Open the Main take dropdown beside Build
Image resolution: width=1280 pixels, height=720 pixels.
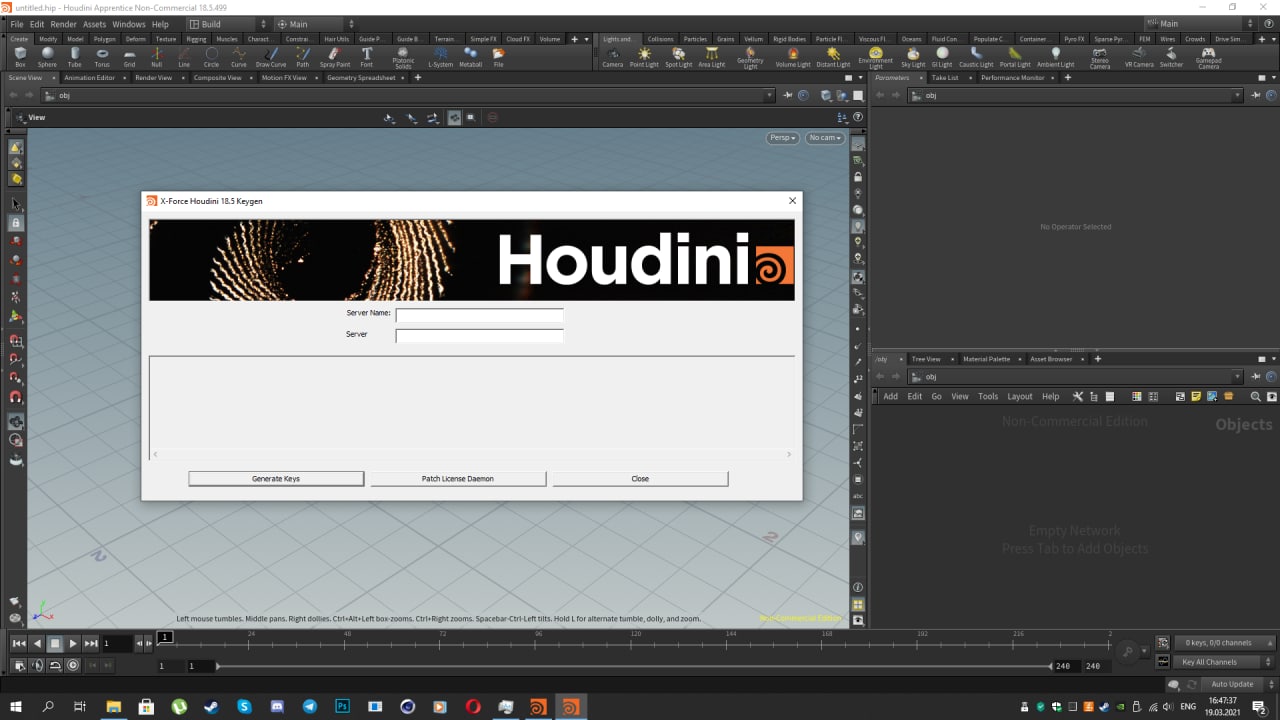(315, 24)
